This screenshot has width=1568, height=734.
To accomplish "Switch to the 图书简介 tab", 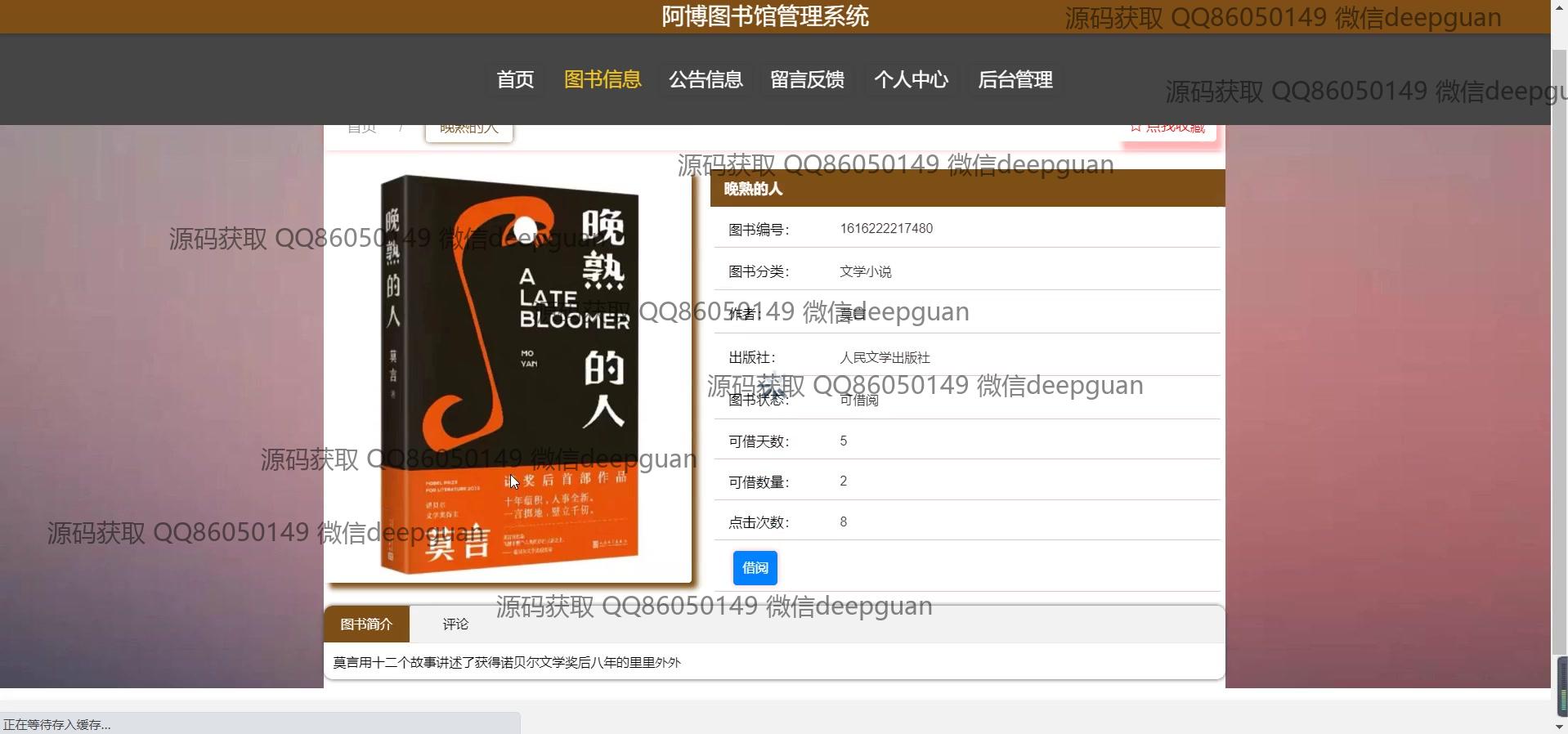I will pyautogui.click(x=366, y=624).
